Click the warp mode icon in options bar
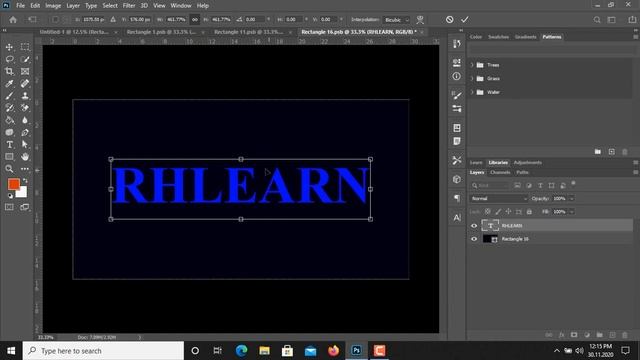This screenshot has width=640, height=360. tap(420, 20)
